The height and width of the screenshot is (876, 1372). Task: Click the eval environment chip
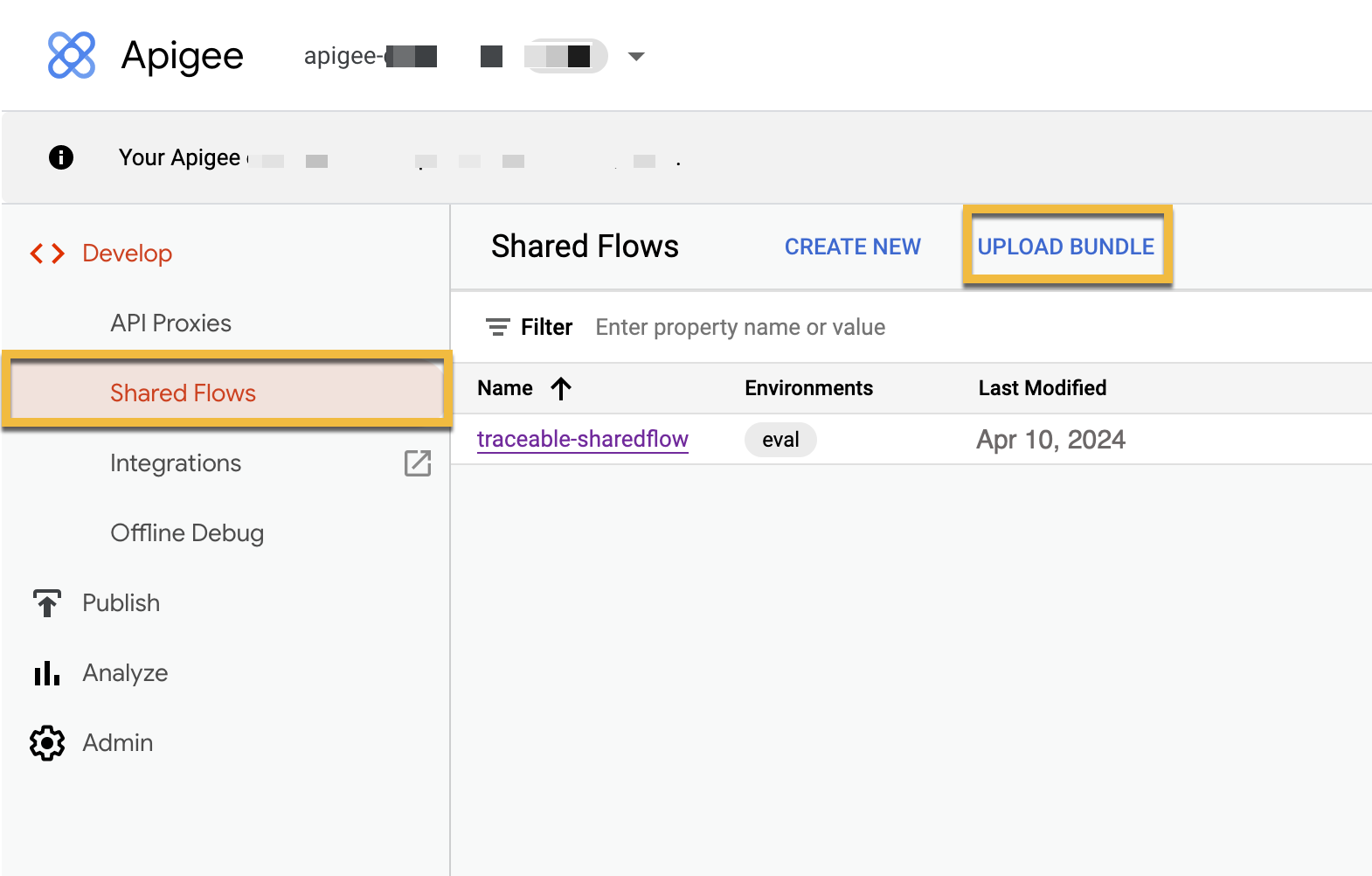click(780, 440)
